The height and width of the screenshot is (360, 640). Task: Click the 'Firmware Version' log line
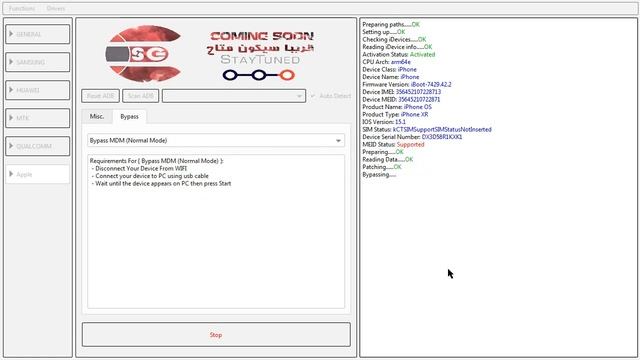(x=407, y=84)
